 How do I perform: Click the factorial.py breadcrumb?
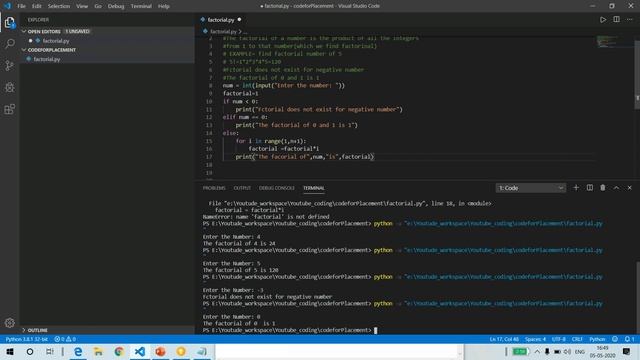point(223,31)
